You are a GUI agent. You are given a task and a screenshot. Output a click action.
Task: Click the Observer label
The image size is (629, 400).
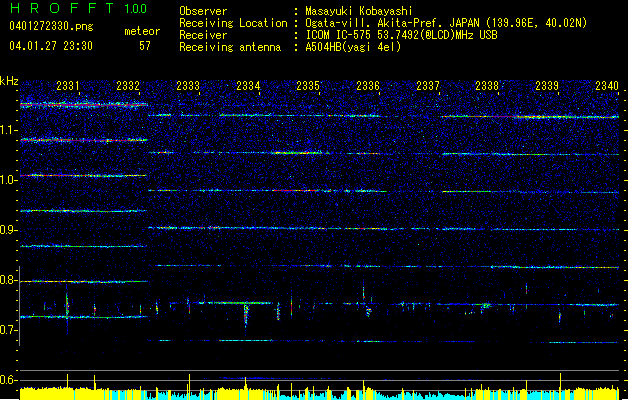[203, 11]
